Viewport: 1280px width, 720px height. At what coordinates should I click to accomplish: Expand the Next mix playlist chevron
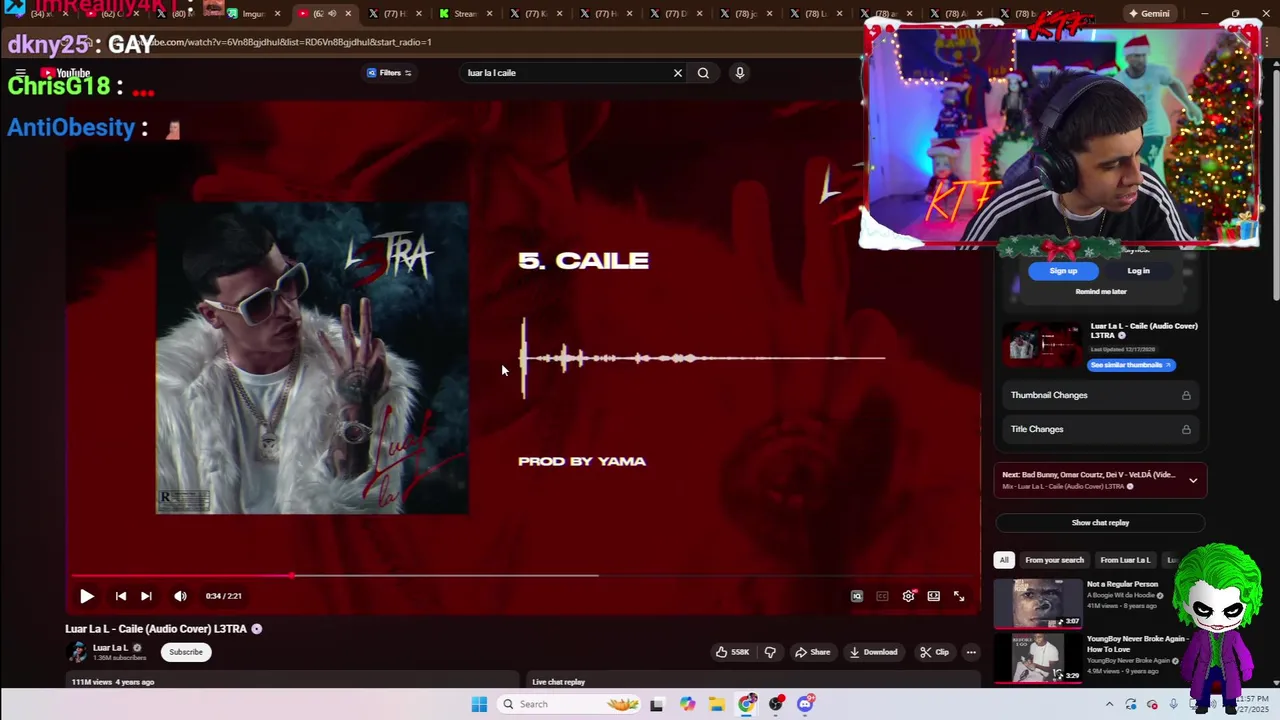[x=1193, y=480]
